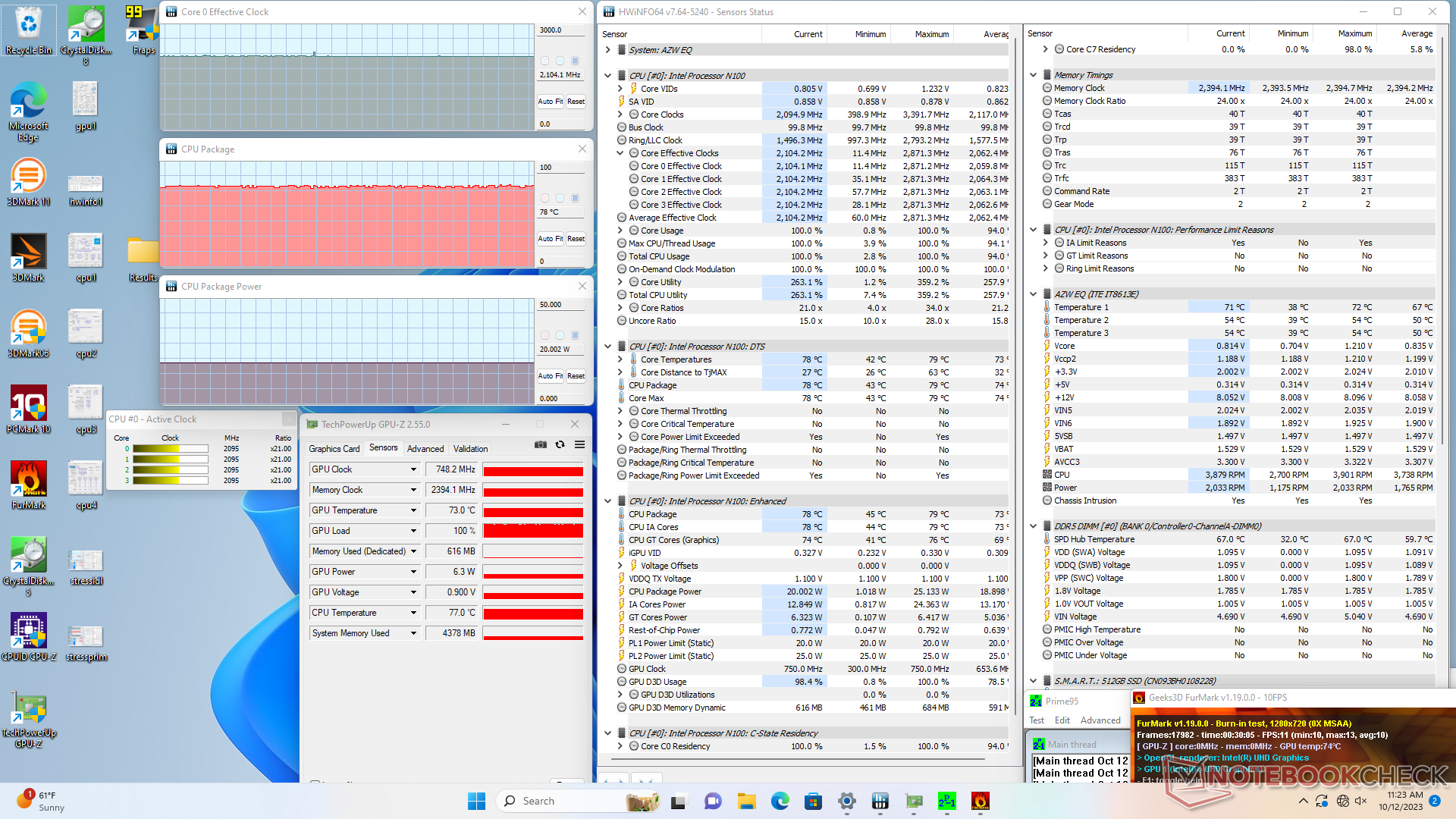The image size is (1456, 819).
Task: Click the maximum value field showing 3000.0
Action: 561,30
